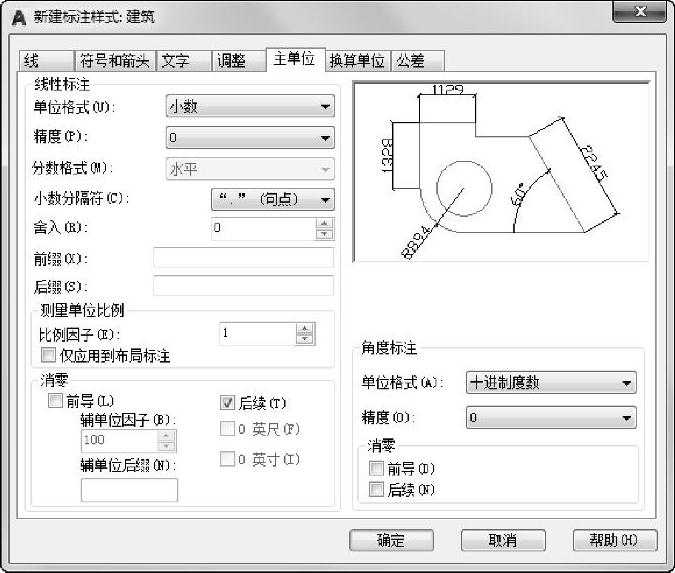
Task: Open the 公差 tolerance tab
Action: (417, 61)
